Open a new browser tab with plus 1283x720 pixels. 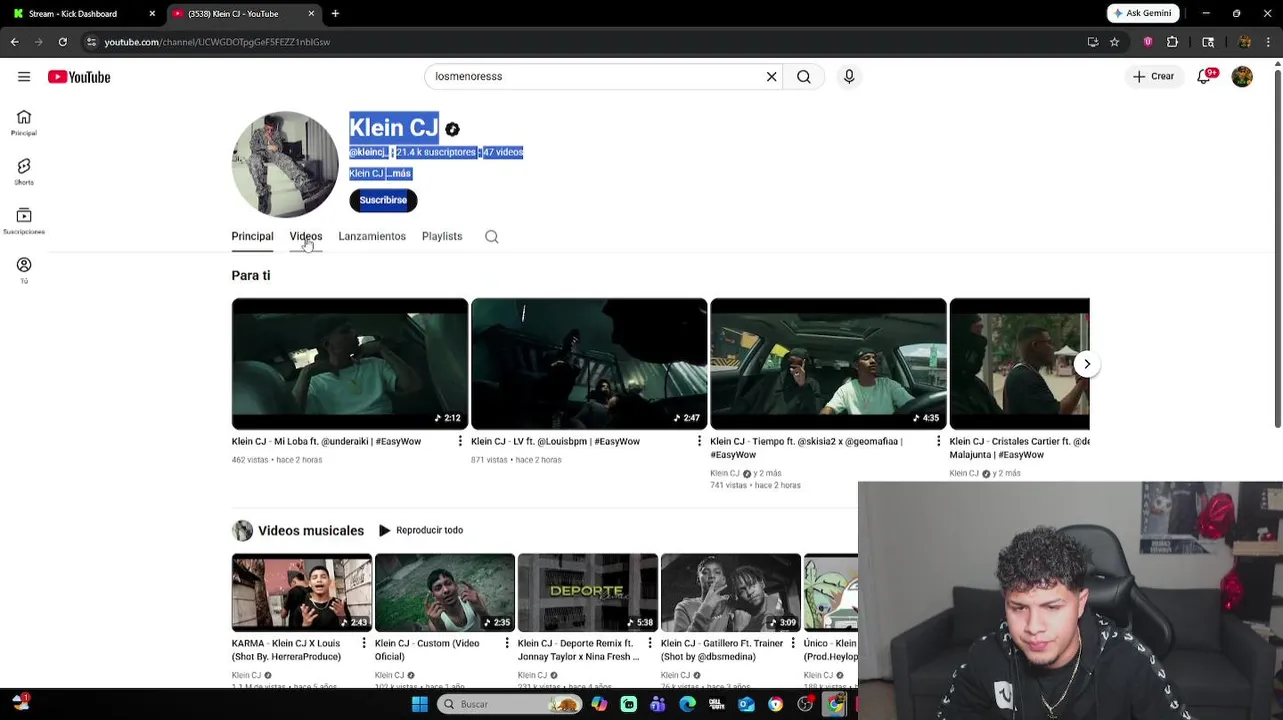coord(335,14)
